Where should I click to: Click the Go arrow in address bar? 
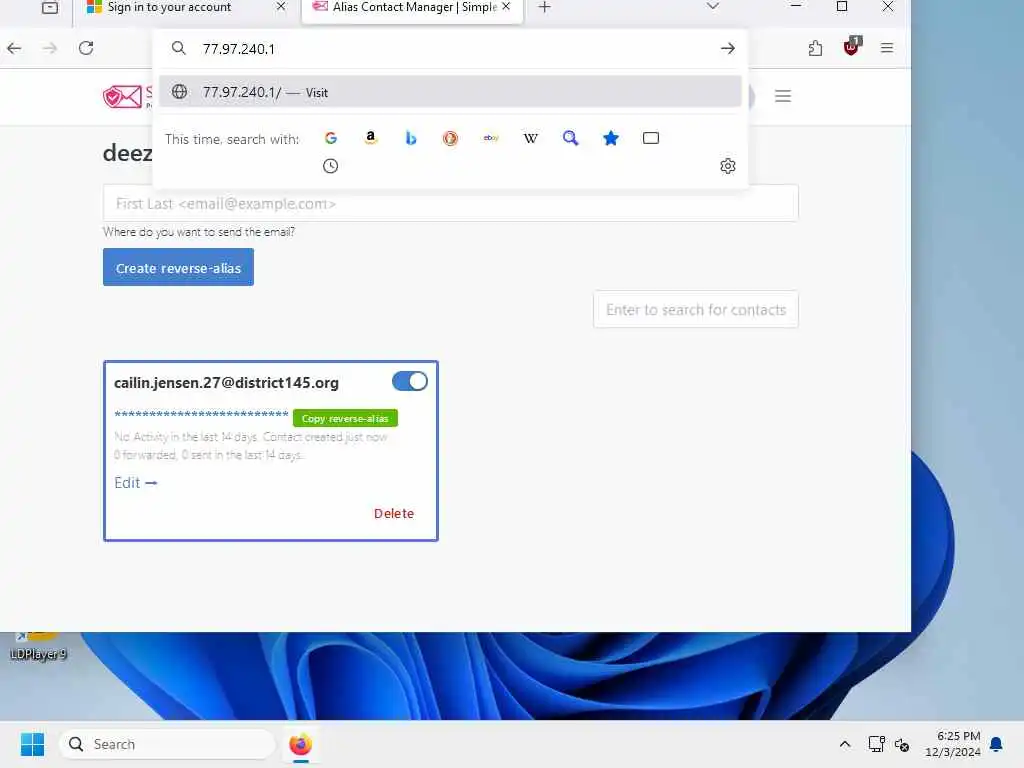(728, 48)
